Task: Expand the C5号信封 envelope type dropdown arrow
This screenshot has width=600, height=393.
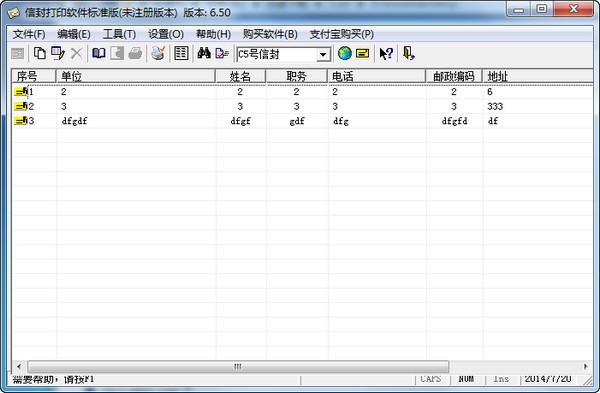Action: click(323, 54)
